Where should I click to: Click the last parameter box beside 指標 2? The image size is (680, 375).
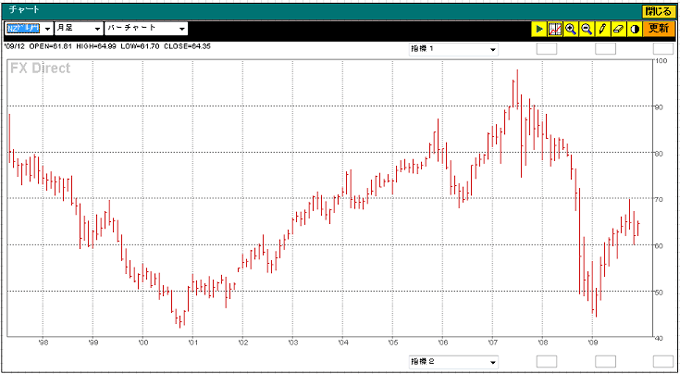point(664,362)
